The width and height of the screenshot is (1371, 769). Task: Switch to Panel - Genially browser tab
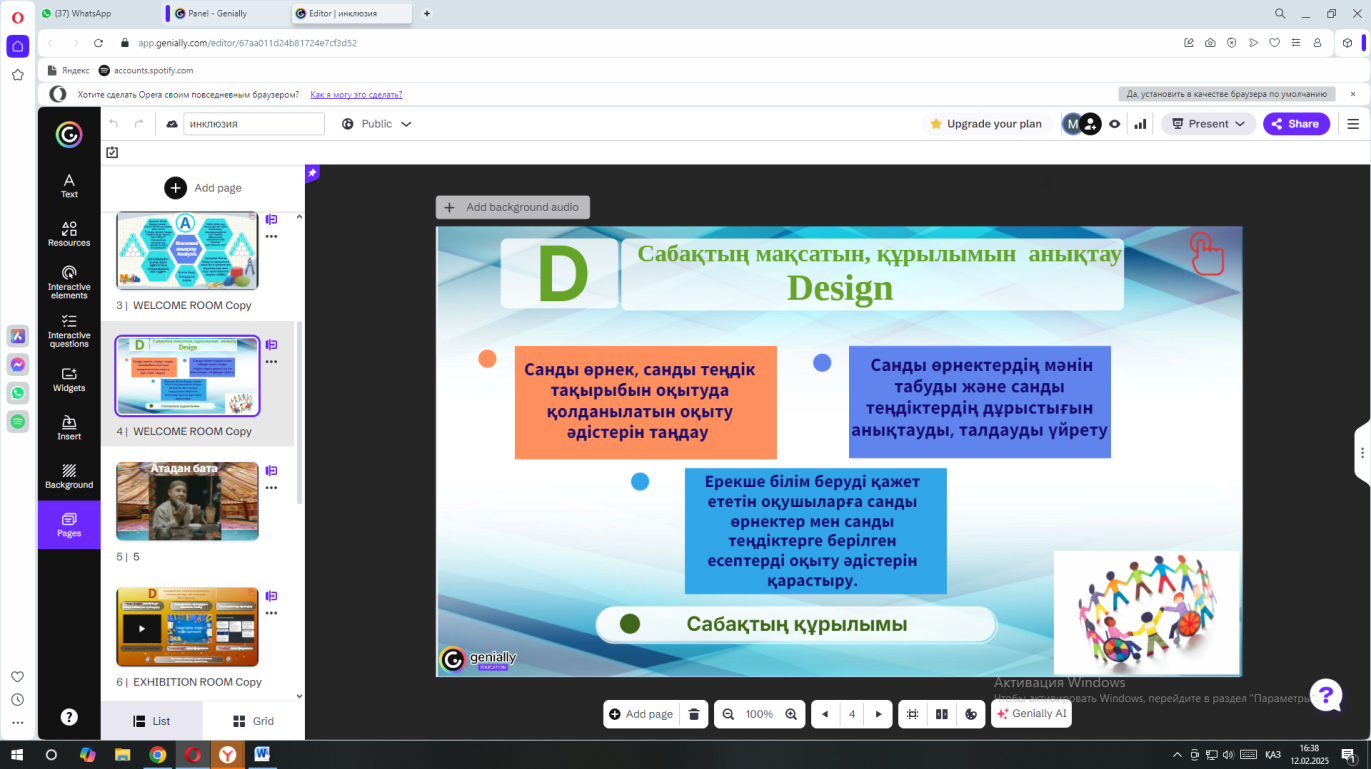tap(217, 13)
